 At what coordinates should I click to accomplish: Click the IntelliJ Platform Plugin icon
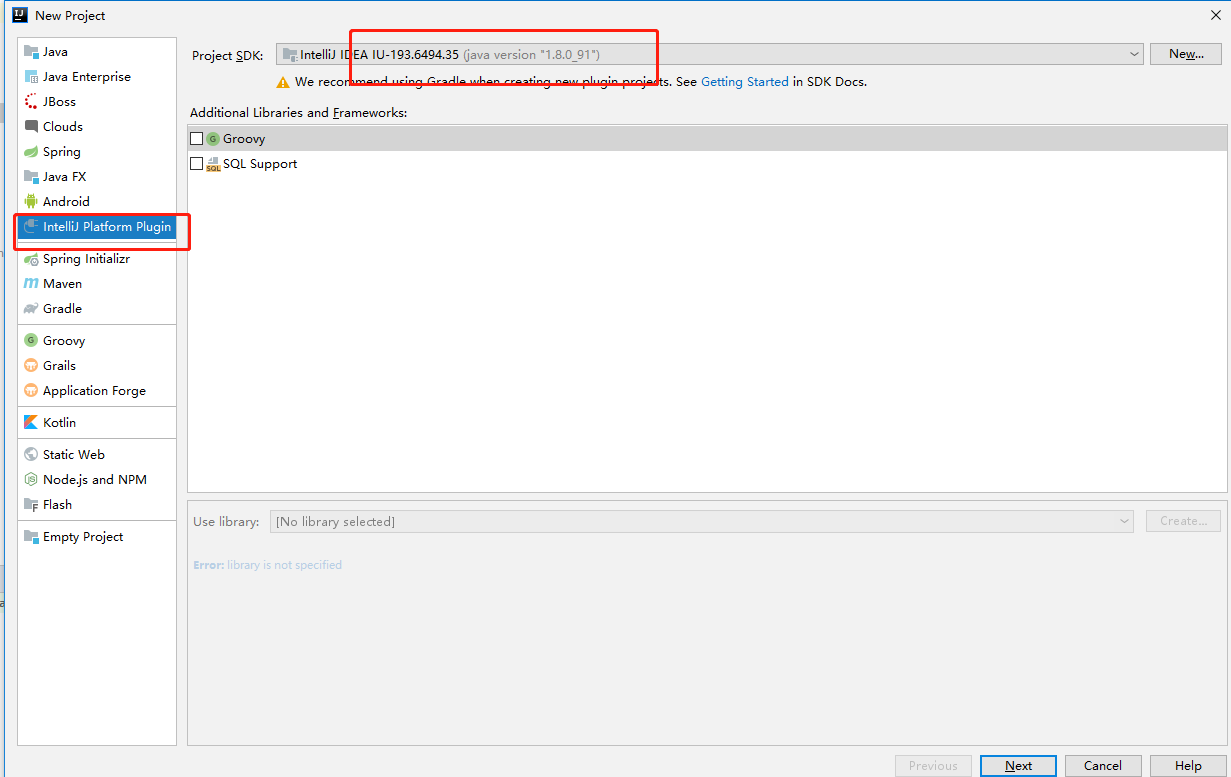[31, 227]
